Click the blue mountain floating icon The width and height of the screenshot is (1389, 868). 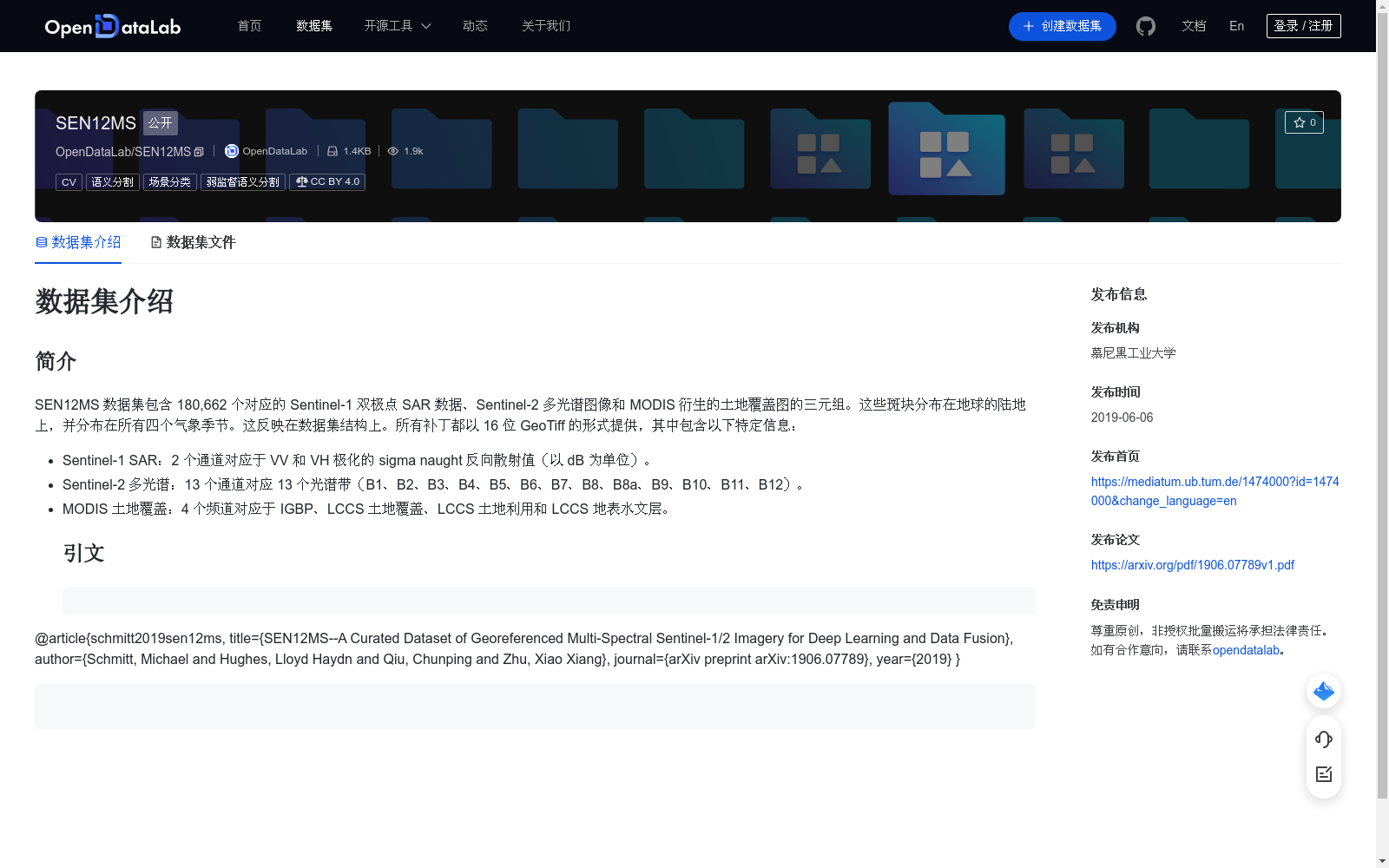tap(1323, 691)
